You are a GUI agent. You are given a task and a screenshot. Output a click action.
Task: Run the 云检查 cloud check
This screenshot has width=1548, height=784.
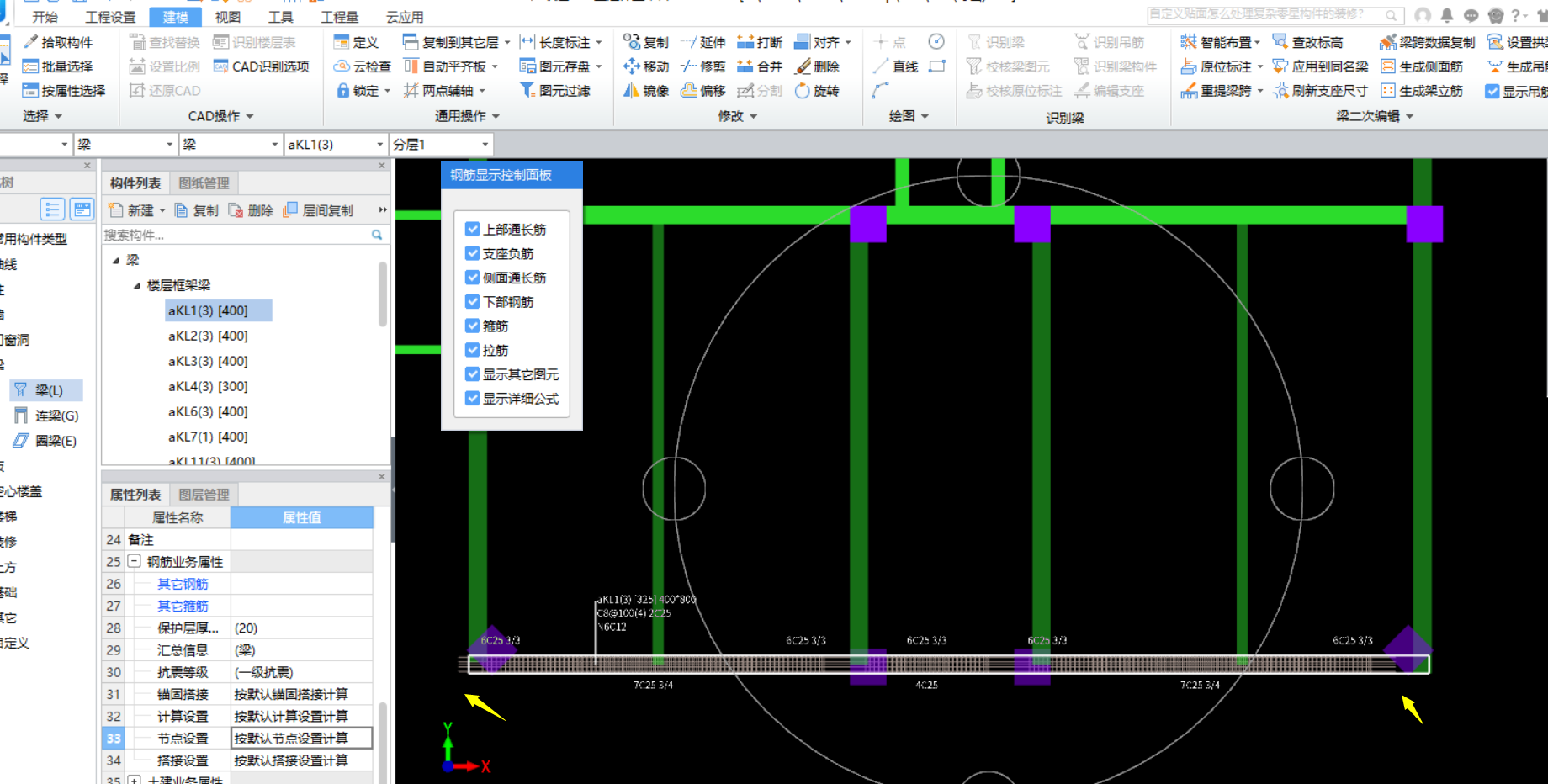coord(363,66)
